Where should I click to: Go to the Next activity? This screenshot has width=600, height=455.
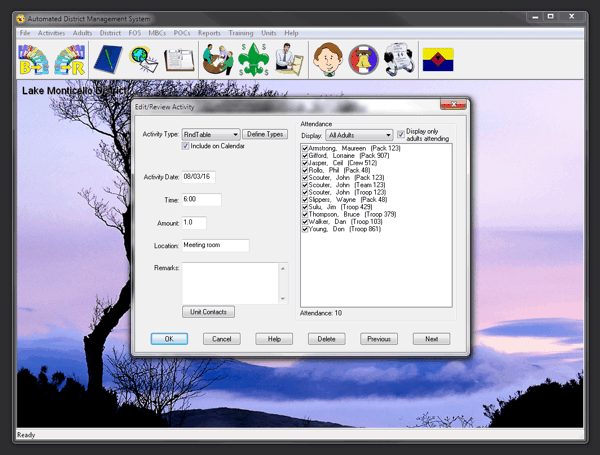[431, 339]
